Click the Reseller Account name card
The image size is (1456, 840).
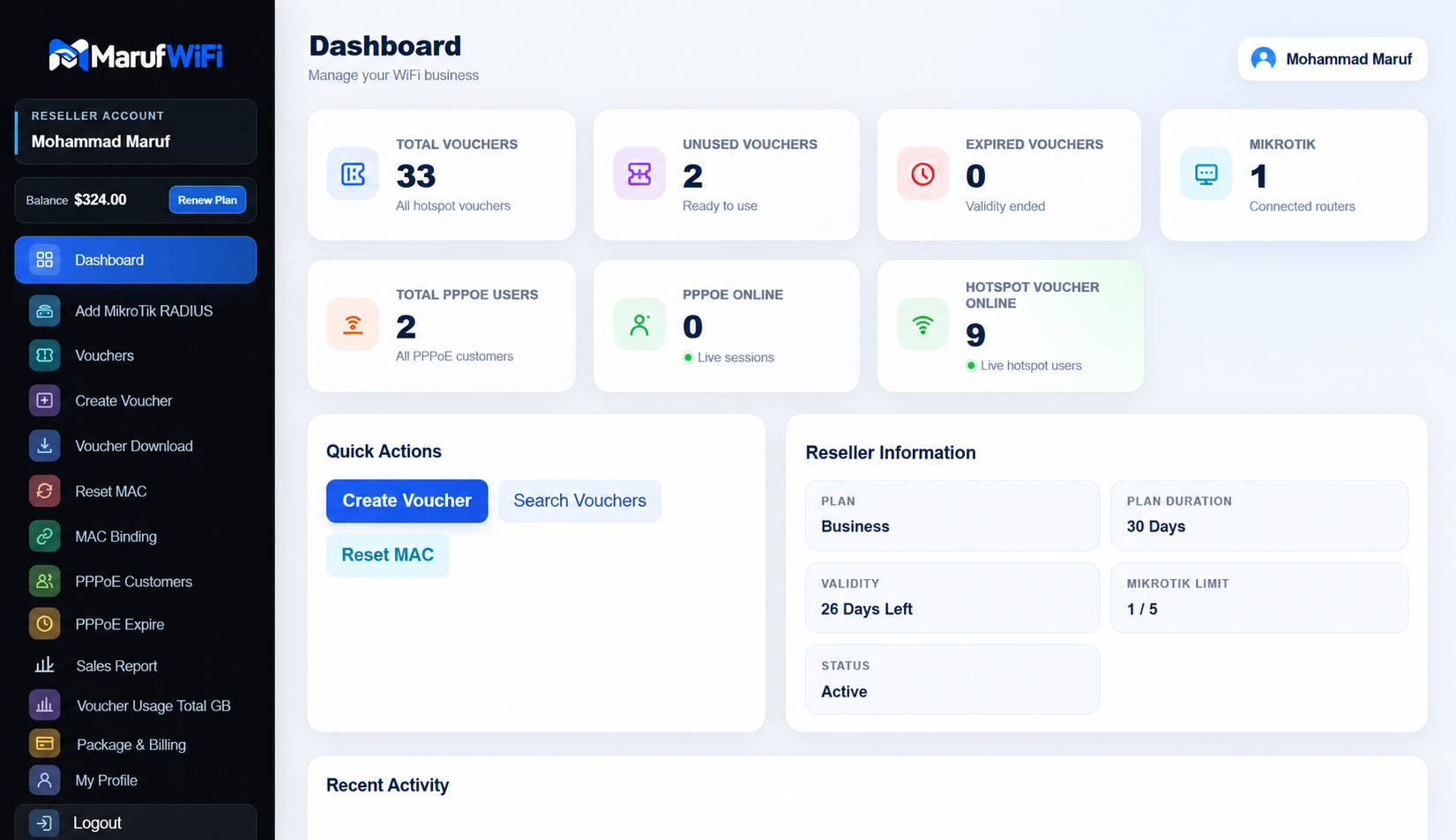click(x=136, y=131)
